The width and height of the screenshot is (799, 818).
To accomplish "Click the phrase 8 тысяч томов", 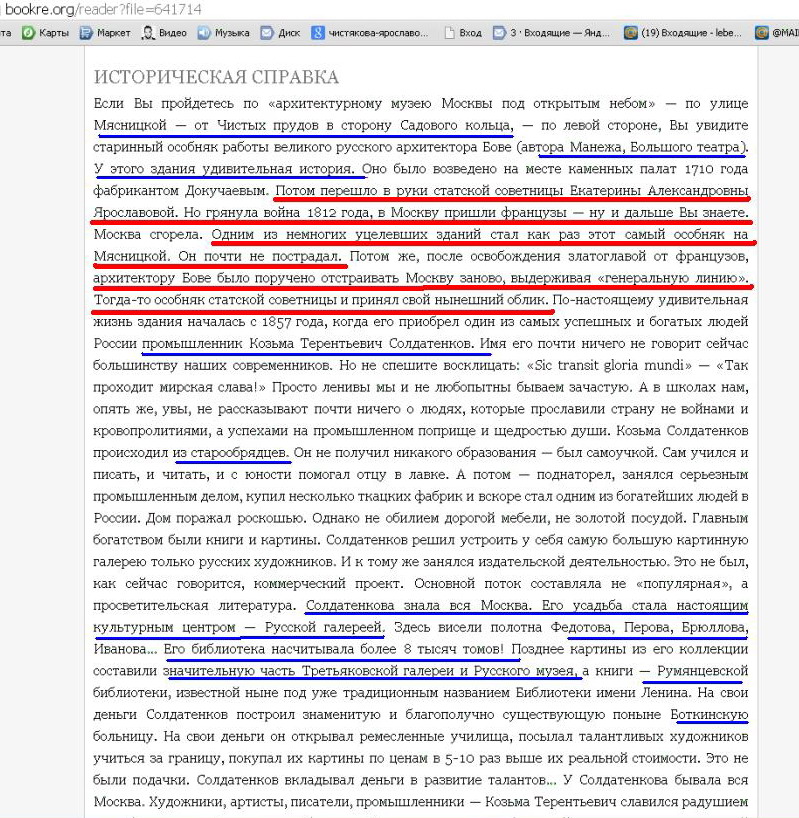I will (452, 649).
